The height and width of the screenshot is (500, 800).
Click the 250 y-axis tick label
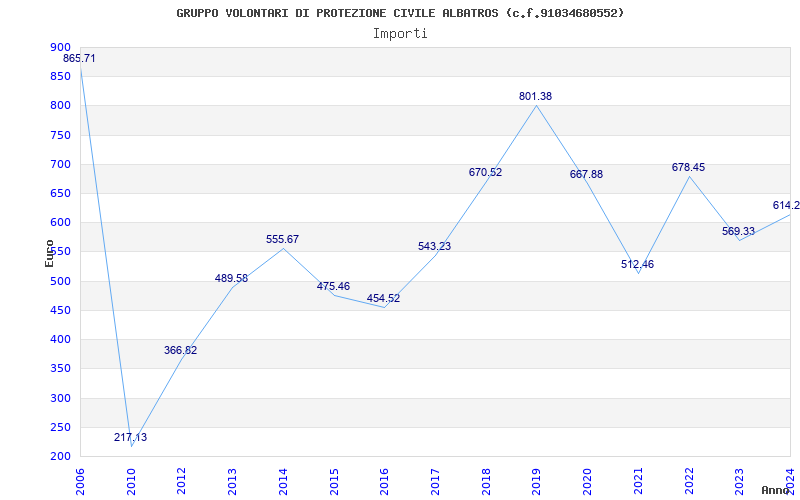point(60,427)
